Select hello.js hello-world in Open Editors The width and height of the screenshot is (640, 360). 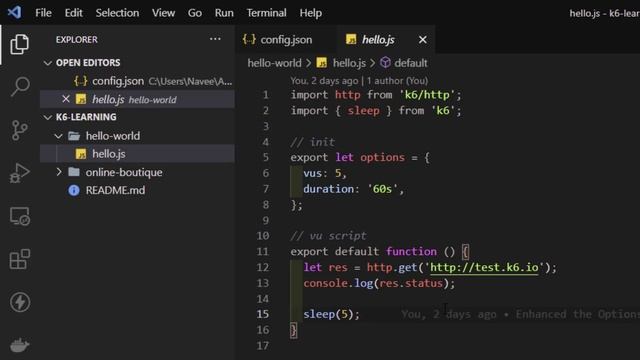pos(138,99)
